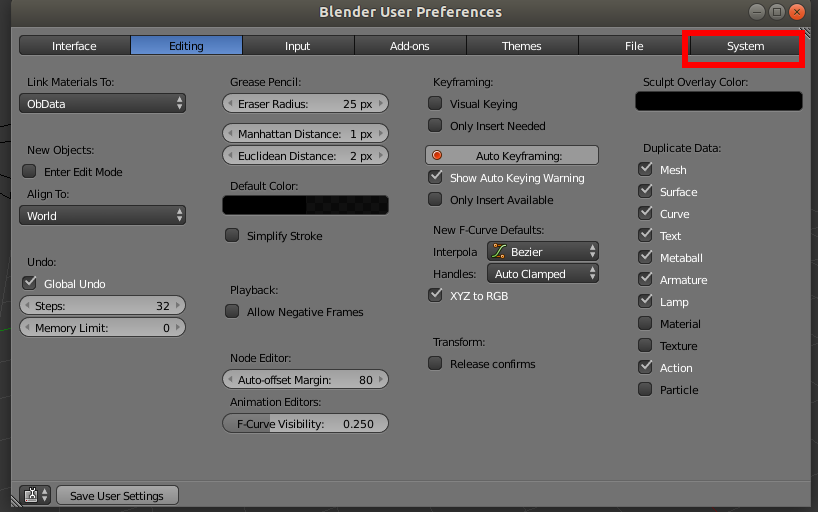Adjust the F-Curve Visibility slider
The width and height of the screenshot is (818, 512).
tap(305, 423)
